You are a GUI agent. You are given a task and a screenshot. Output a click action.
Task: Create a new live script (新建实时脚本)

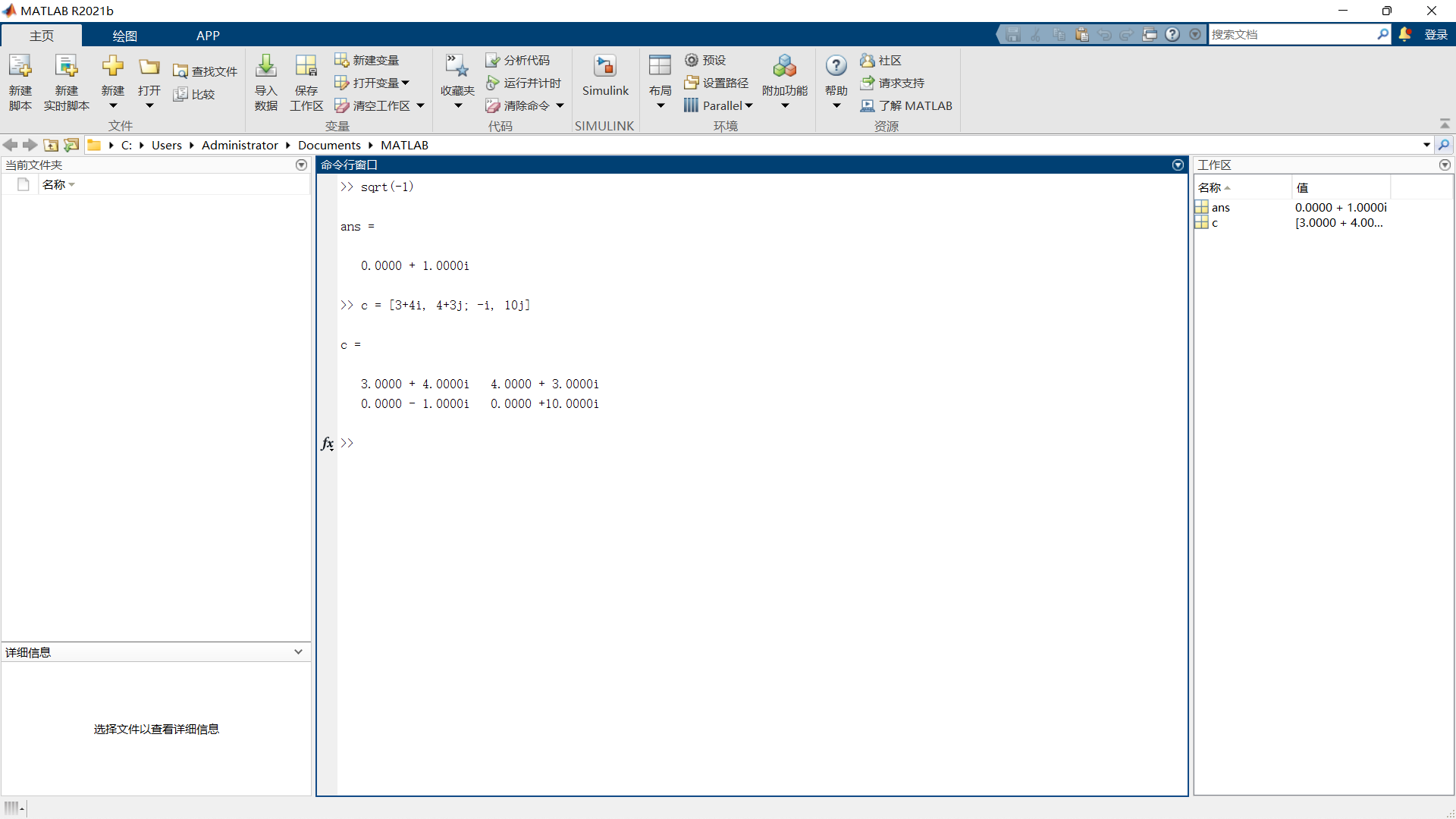click(67, 82)
